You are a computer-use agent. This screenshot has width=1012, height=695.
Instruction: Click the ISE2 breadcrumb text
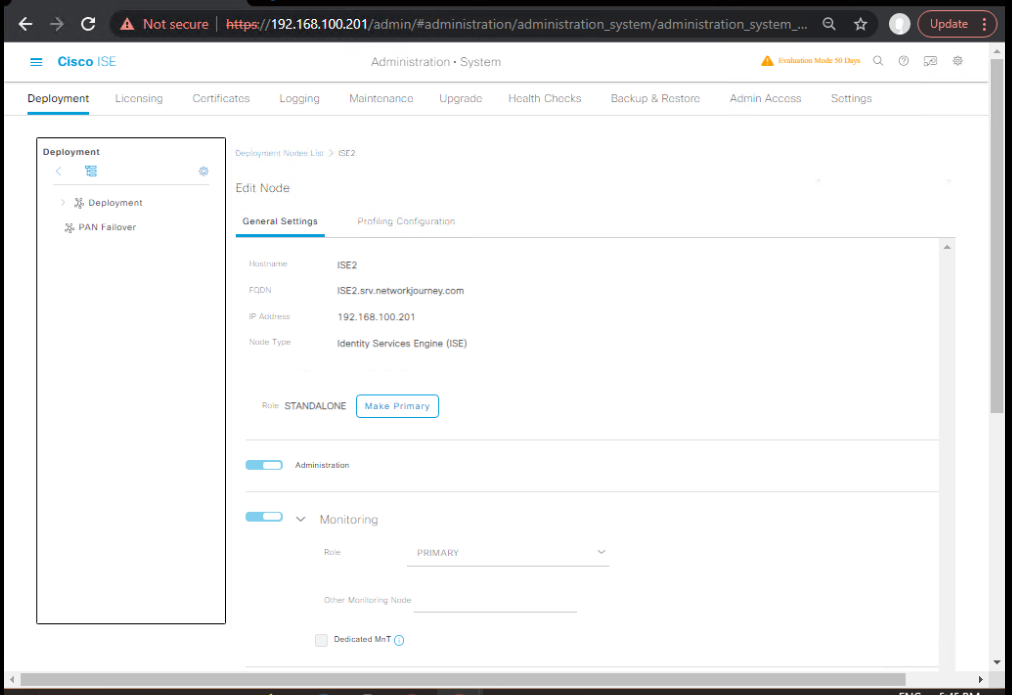point(347,153)
